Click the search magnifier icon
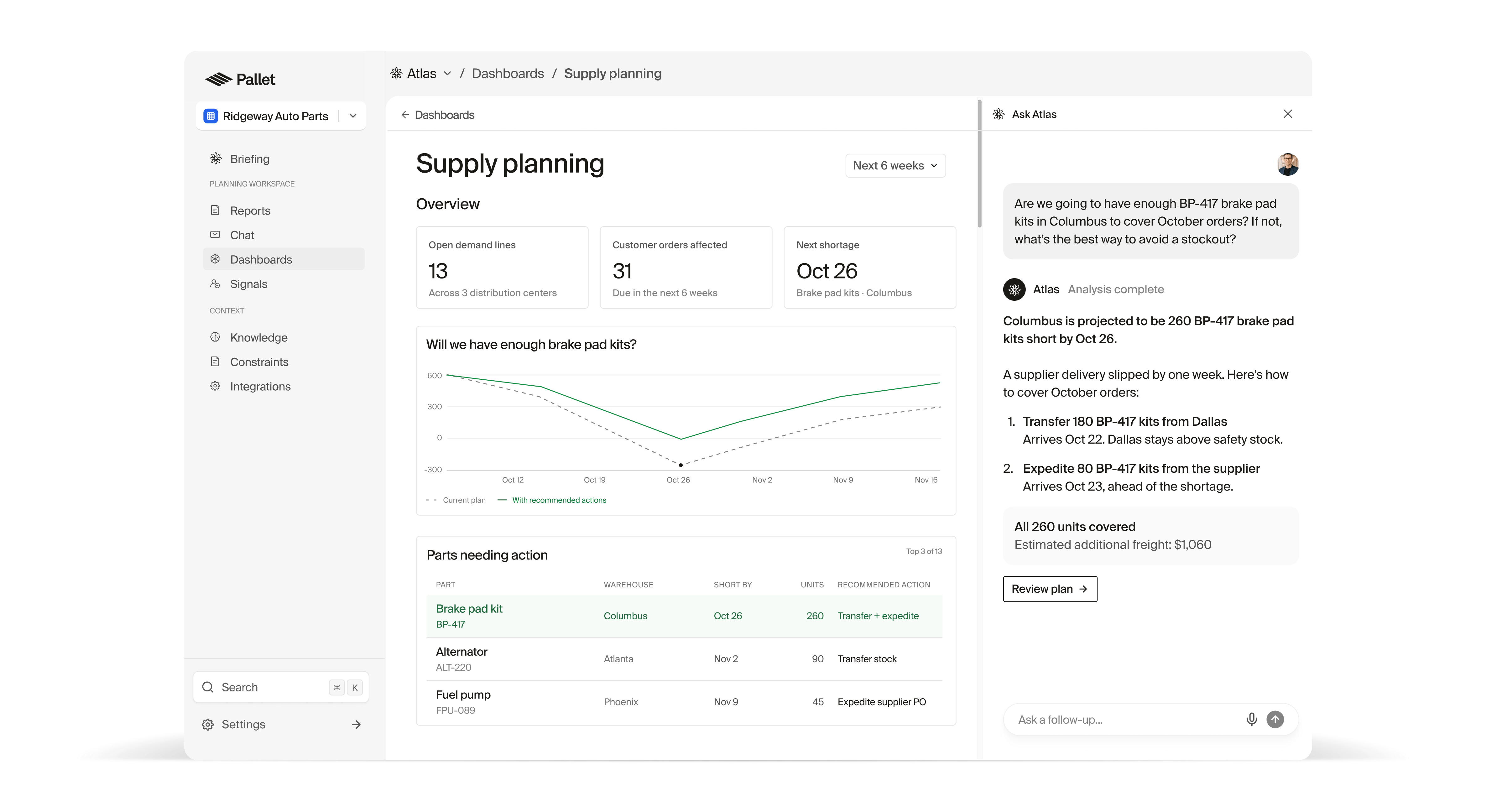 pyautogui.click(x=208, y=687)
